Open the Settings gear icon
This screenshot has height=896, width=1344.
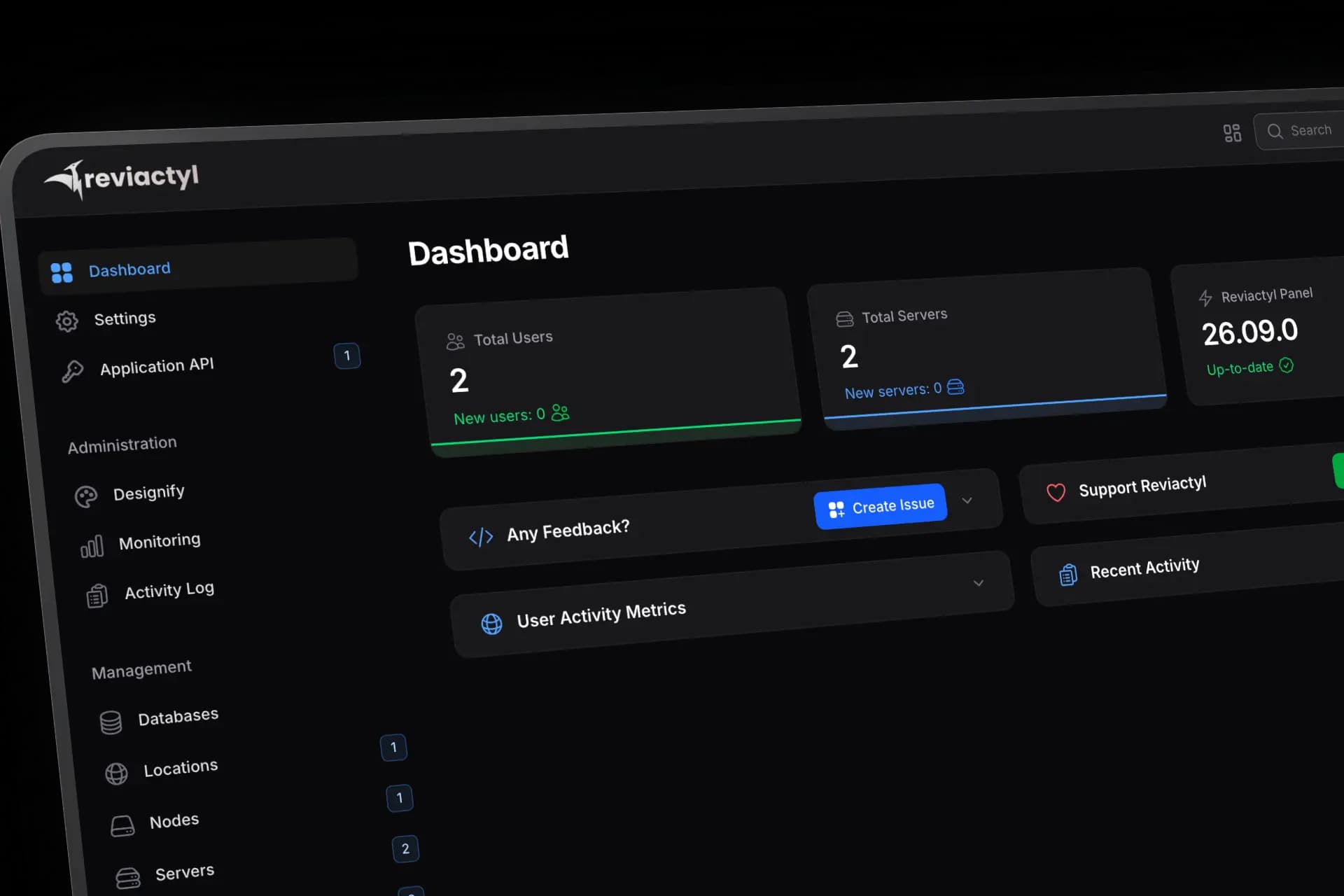(67, 321)
